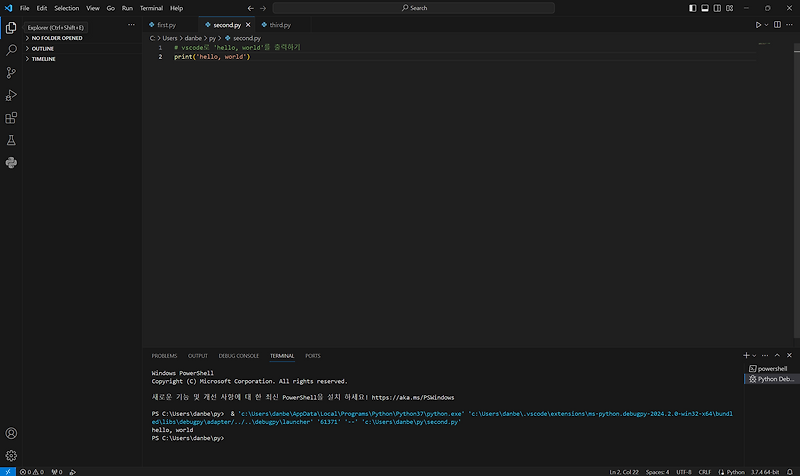This screenshot has height=476, width=800.
Task: Select the powershell terminal instance
Action: point(771,368)
